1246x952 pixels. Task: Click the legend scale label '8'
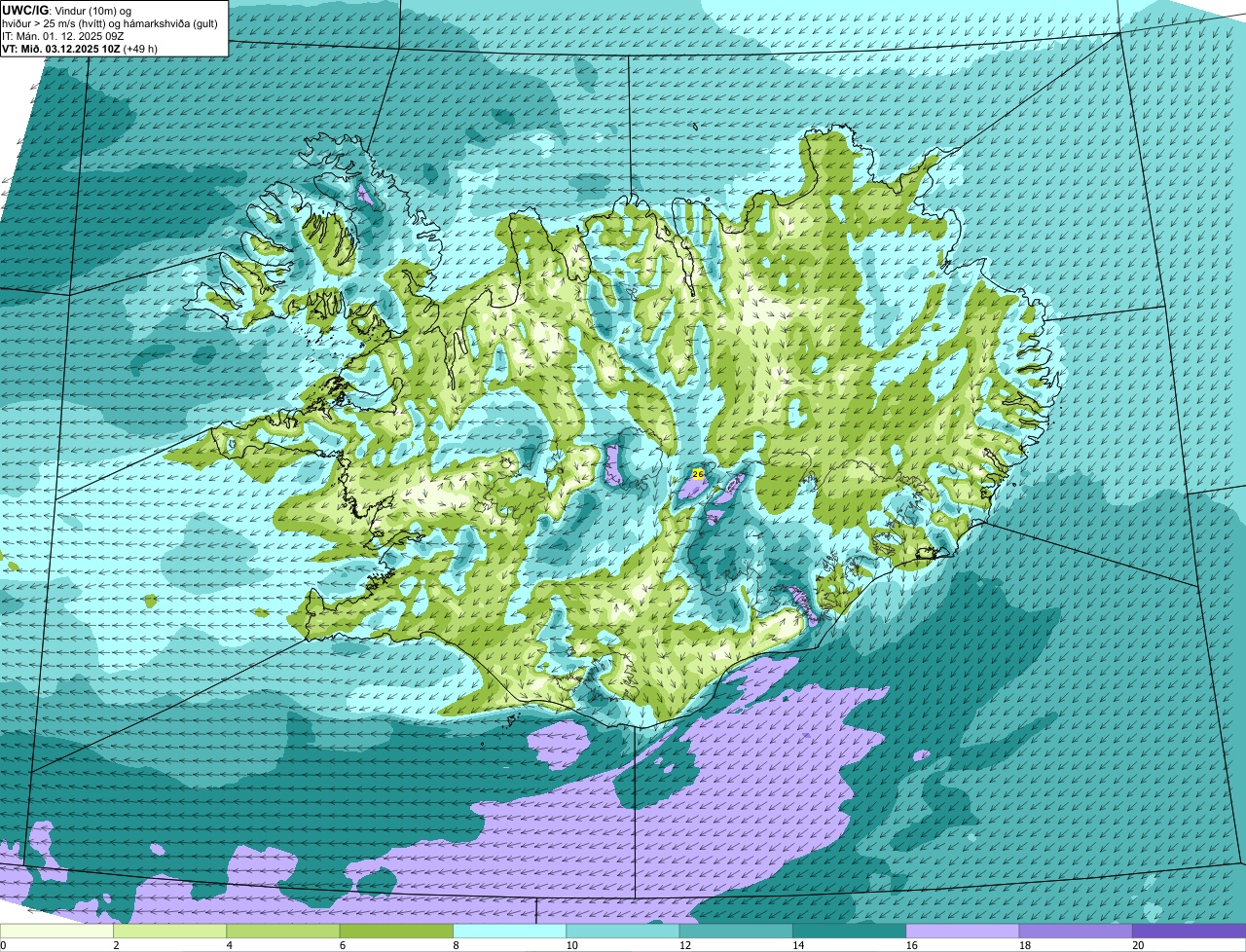[455, 945]
